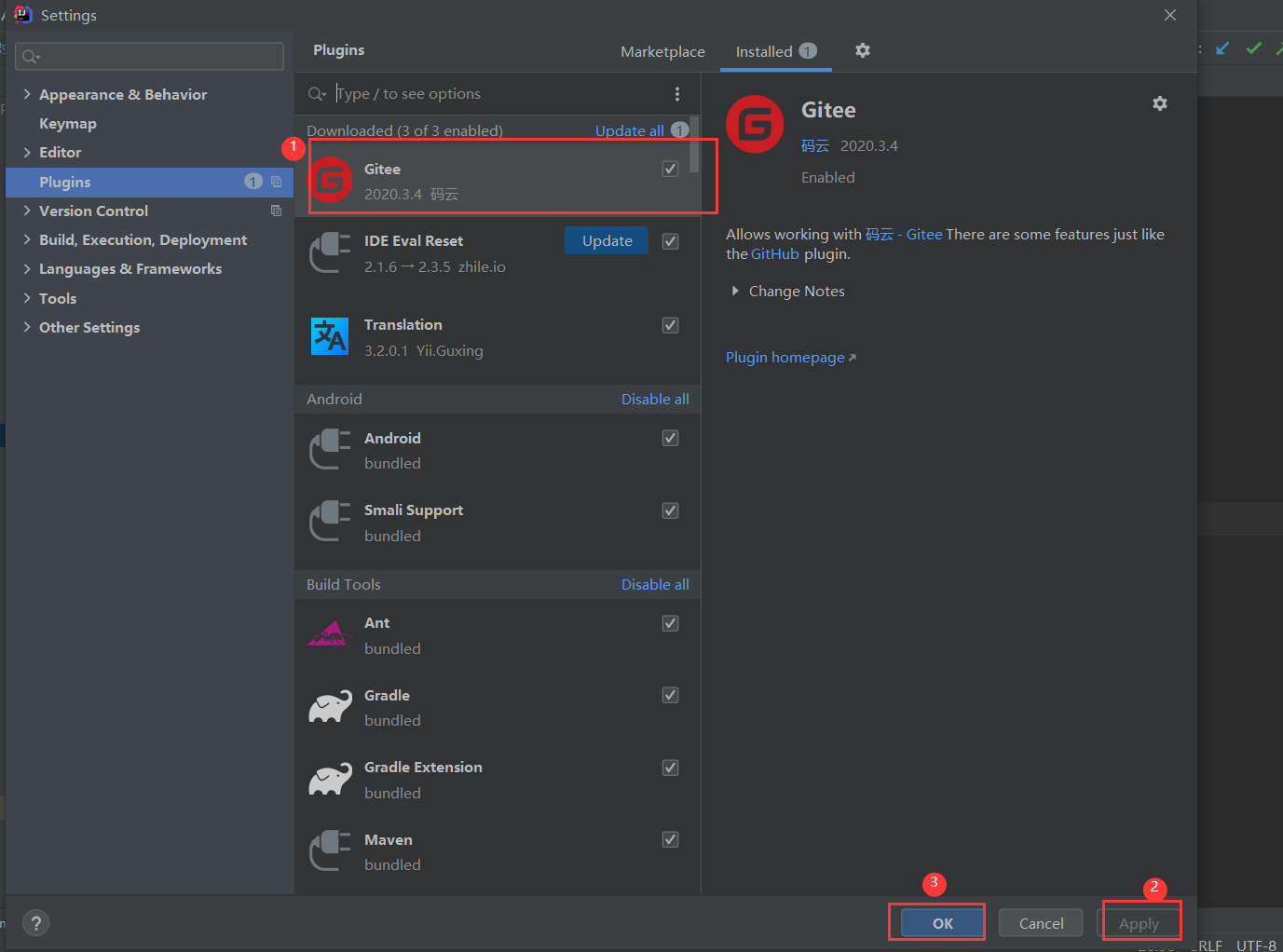Toggle the Gradle plugin checkbox

click(670, 695)
